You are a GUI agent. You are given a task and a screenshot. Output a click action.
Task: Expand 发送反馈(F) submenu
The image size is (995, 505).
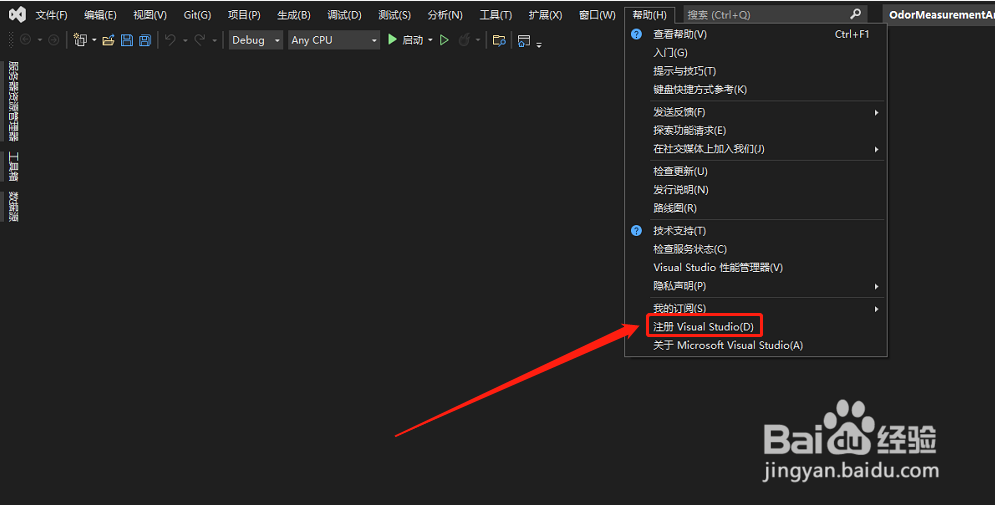[x=756, y=112]
